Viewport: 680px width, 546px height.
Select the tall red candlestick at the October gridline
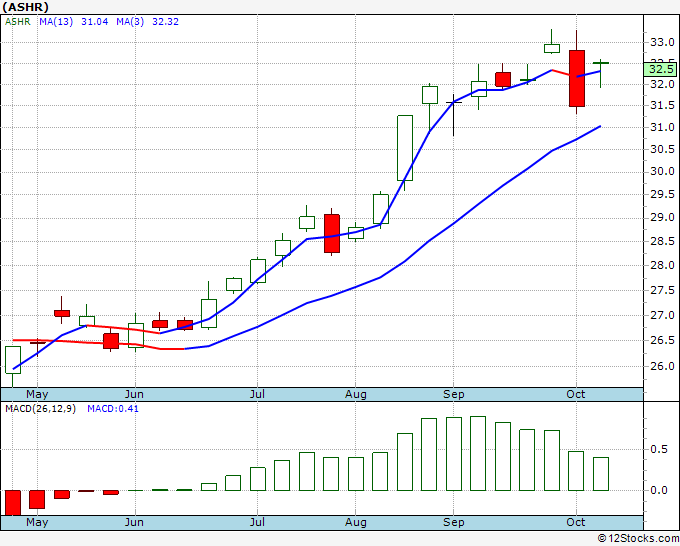pyautogui.click(x=577, y=78)
